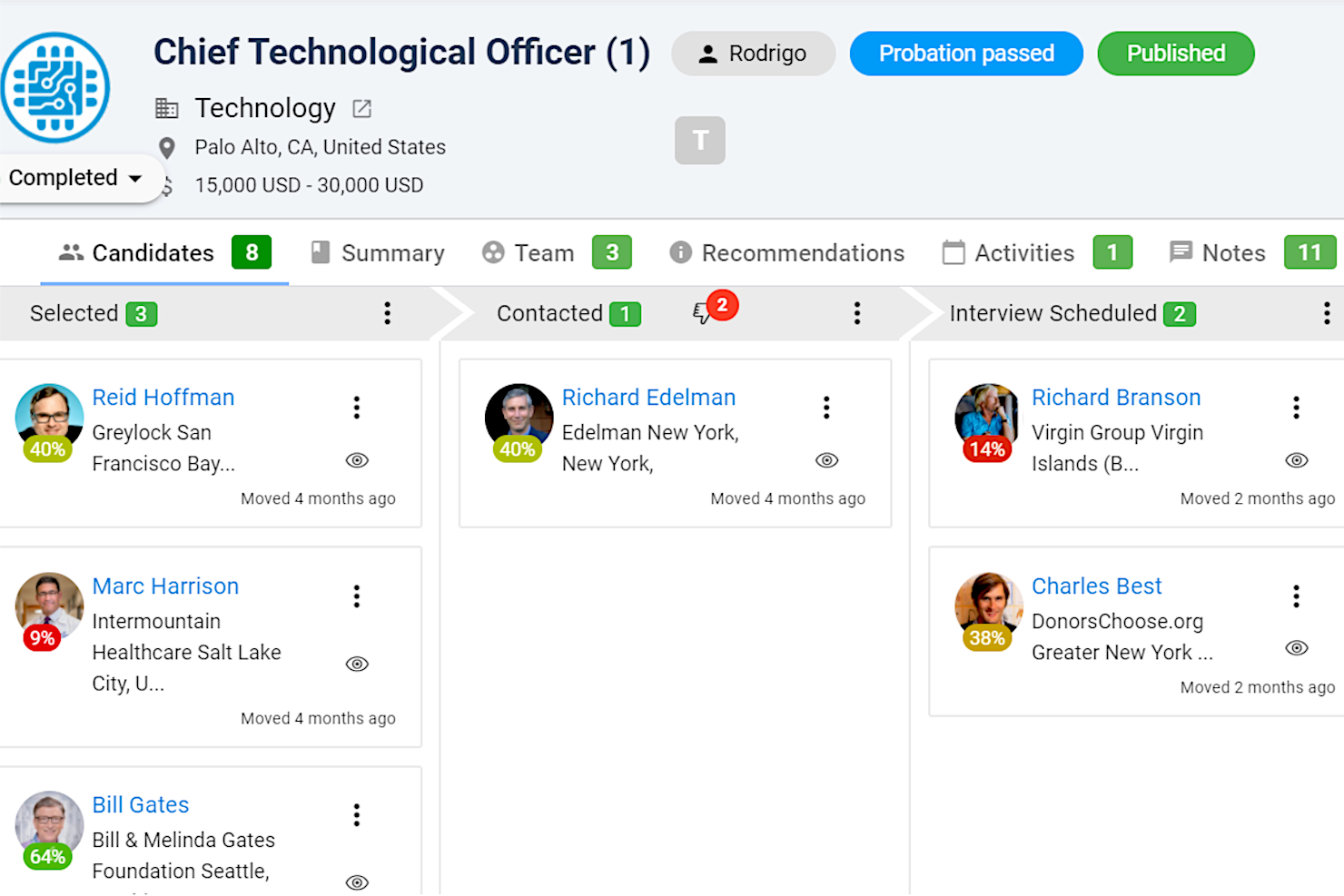Click Richard Branson's 14% match score badge
This screenshot has width=1344, height=896.
click(986, 449)
